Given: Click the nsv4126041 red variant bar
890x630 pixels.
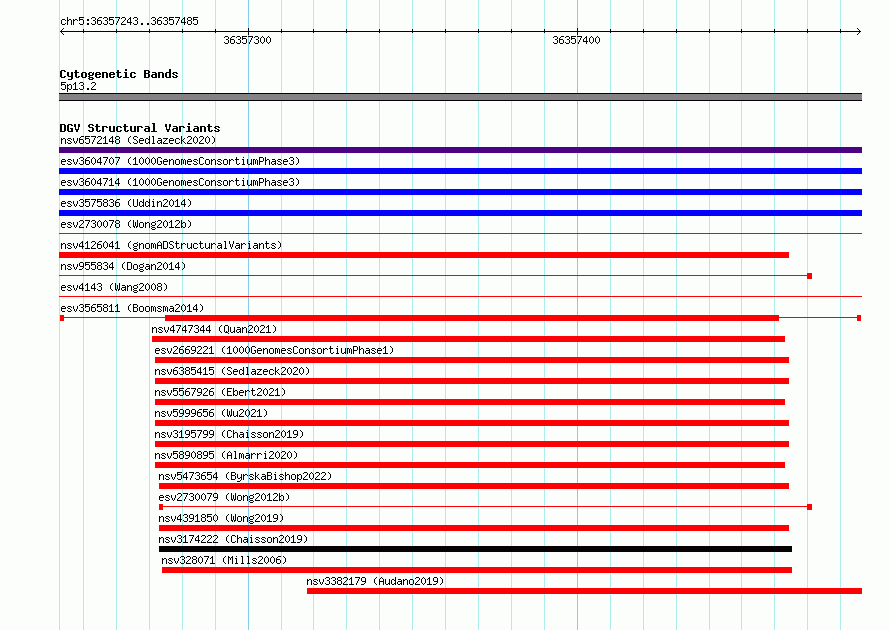Looking at the screenshot, I should tap(424, 255).
